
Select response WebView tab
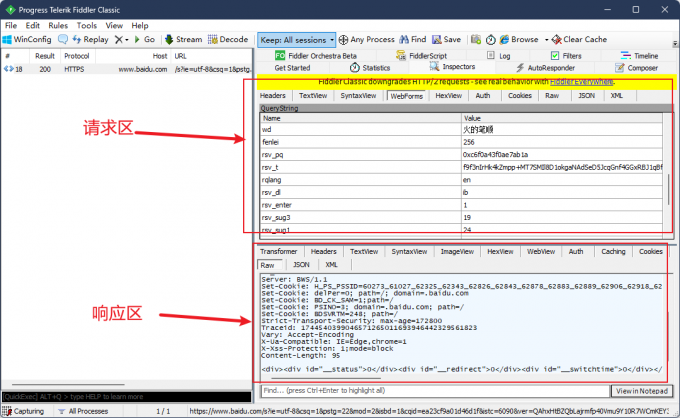541,251
